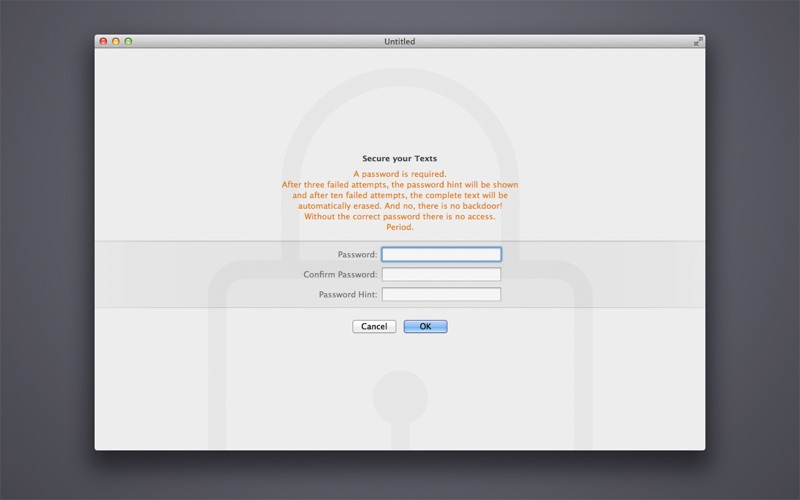Click the Password input field
The width and height of the screenshot is (800, 500).
tap(441, 254)
